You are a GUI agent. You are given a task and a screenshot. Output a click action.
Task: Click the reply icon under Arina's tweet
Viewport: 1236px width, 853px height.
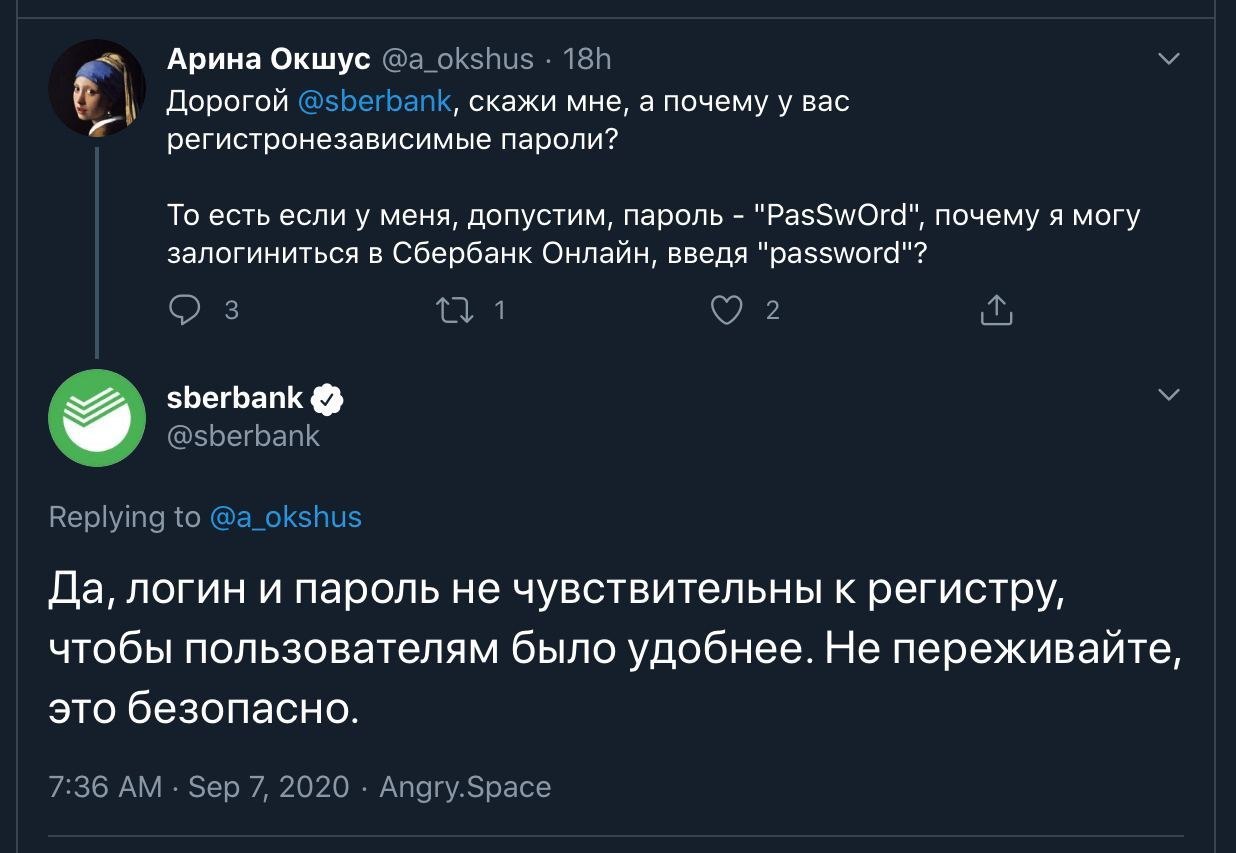[x=184, y=311]
